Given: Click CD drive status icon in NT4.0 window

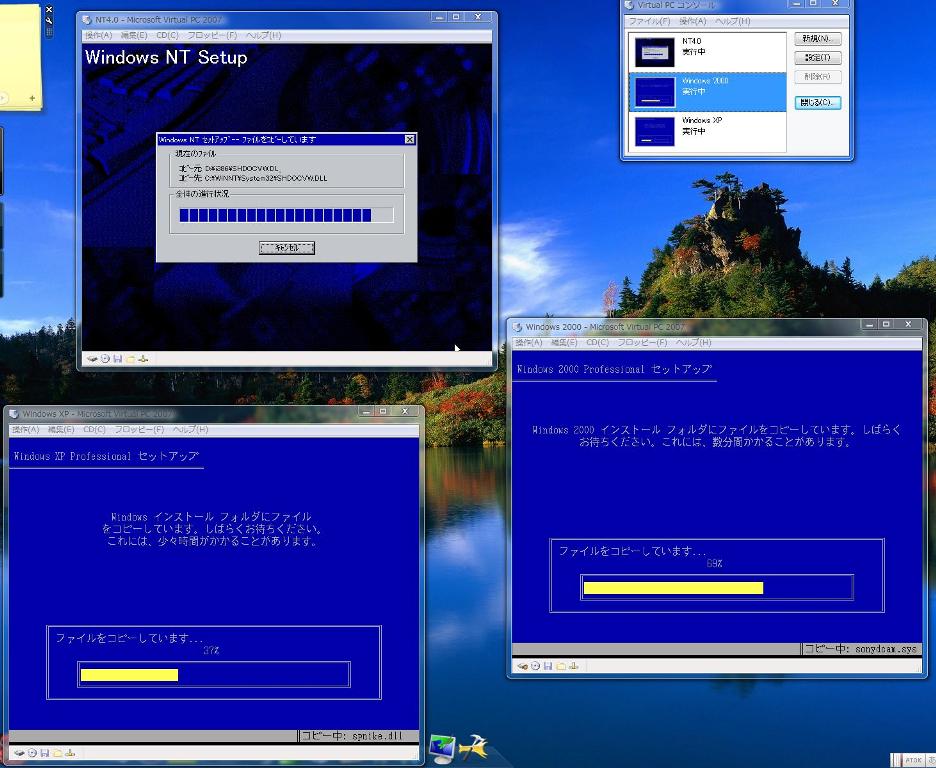Looking at the screenshot, I should pos(105,359).
